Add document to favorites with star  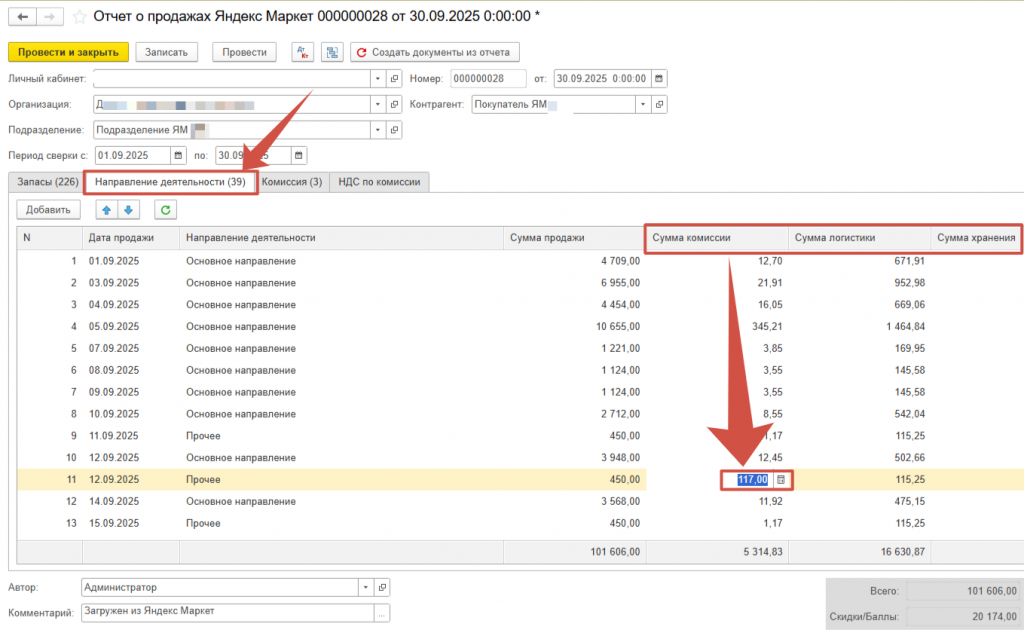click(79, 17)
